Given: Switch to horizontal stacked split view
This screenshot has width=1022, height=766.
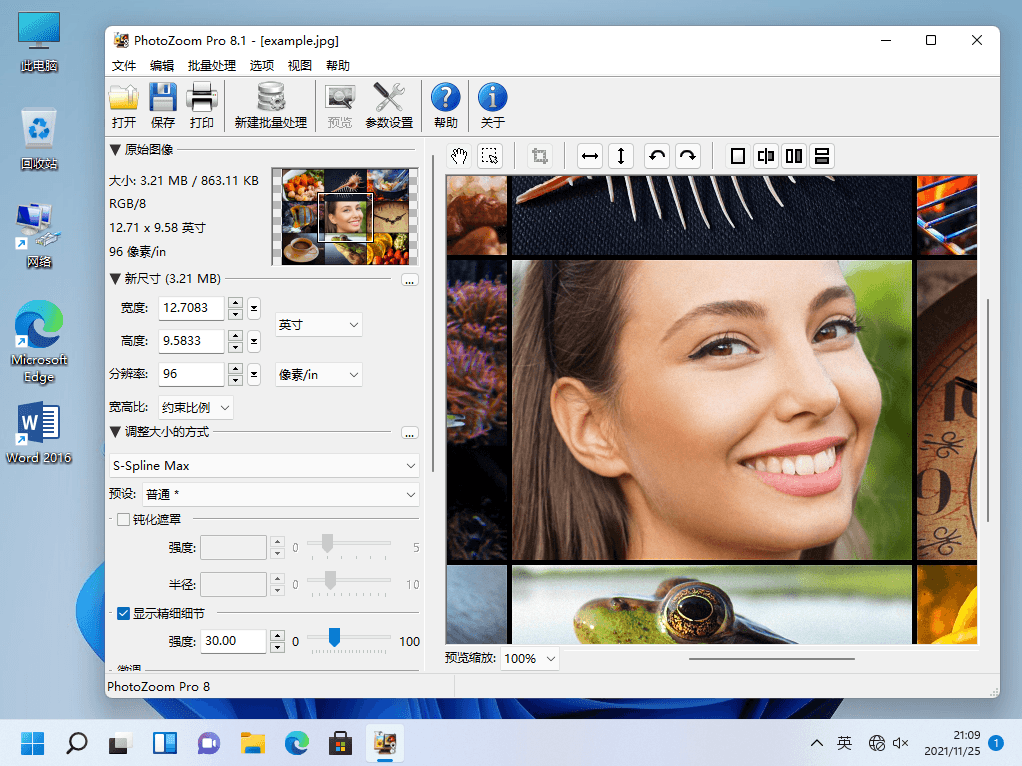Looking at the screenshot, I should click(x=822, y=156).
